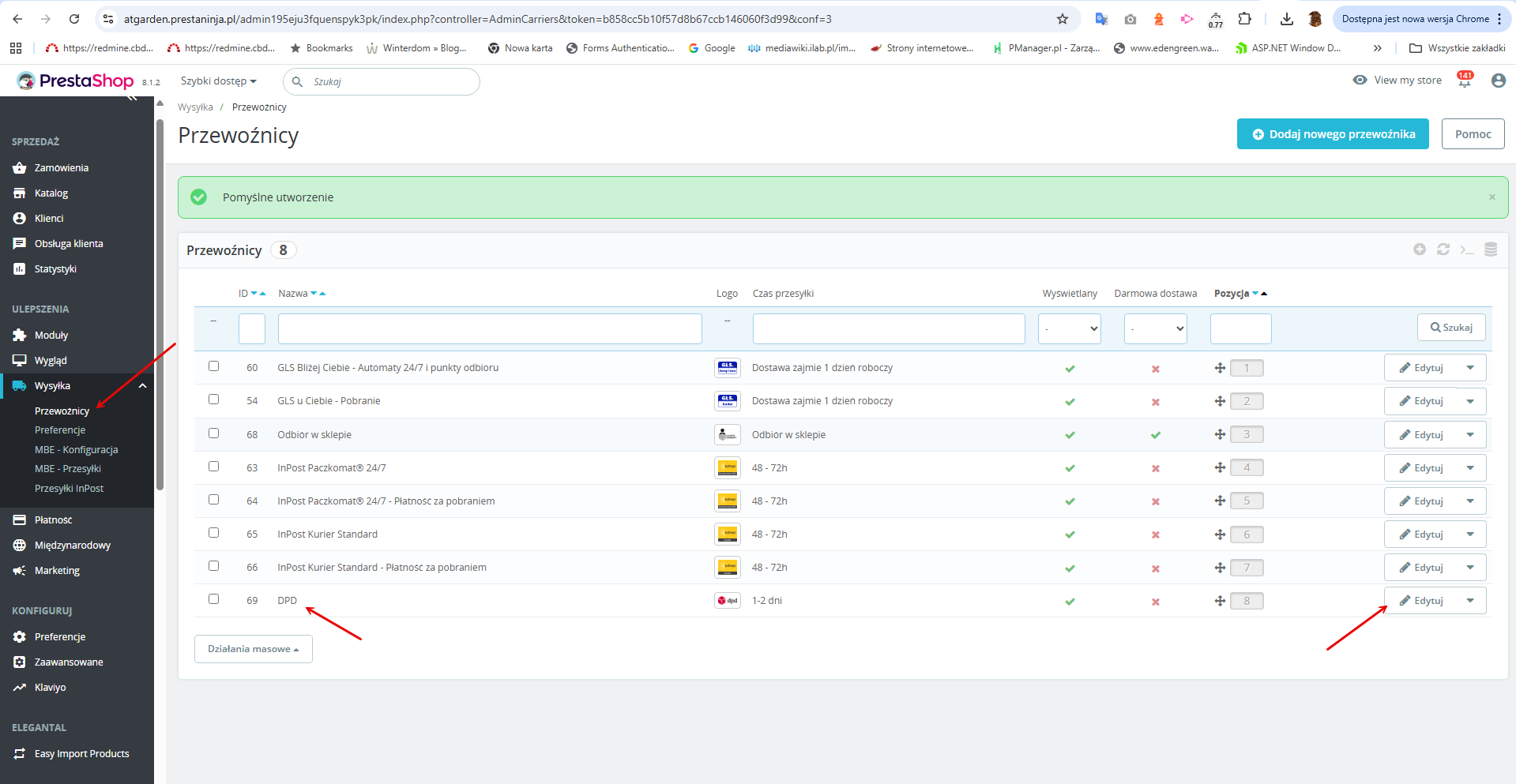This screenshot has width=1516, height=784.
Task: Open the Zamówienia sidebar menu item
Action: tap(62, 168)
